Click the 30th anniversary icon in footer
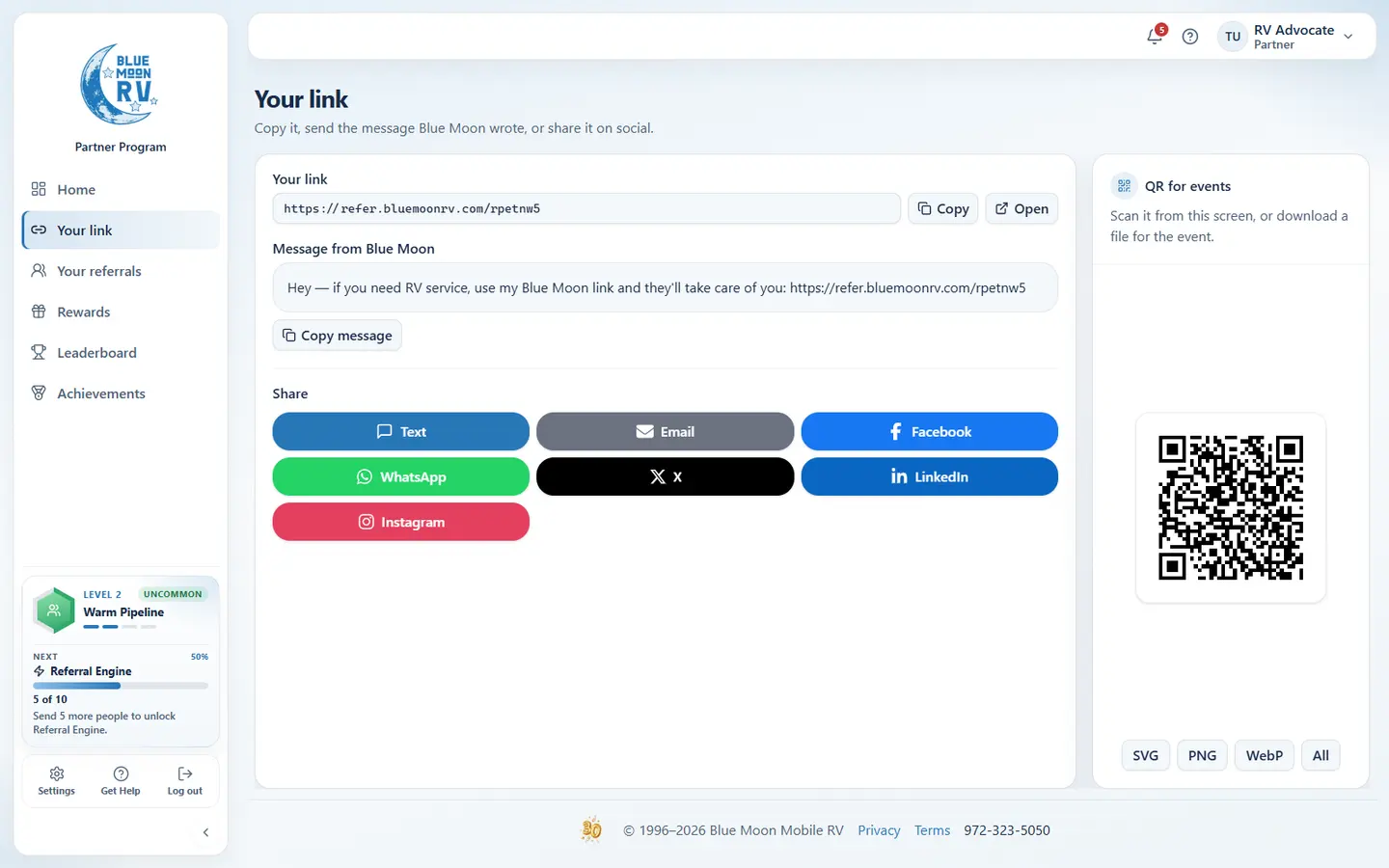 coord(591,829)
